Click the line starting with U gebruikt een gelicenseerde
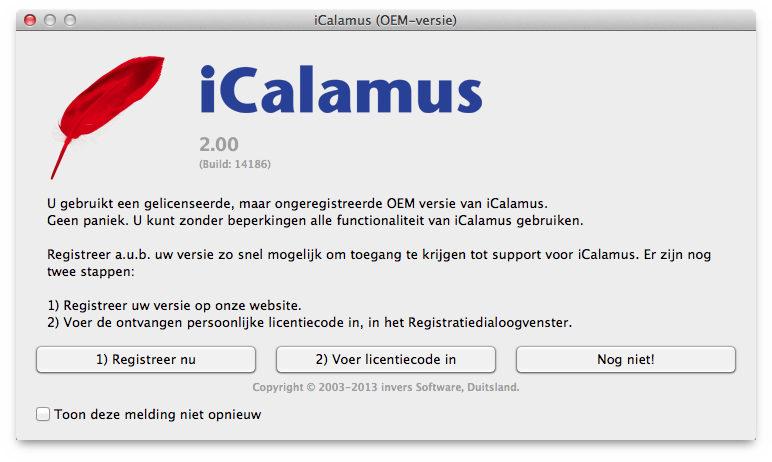 pos(297,204)
